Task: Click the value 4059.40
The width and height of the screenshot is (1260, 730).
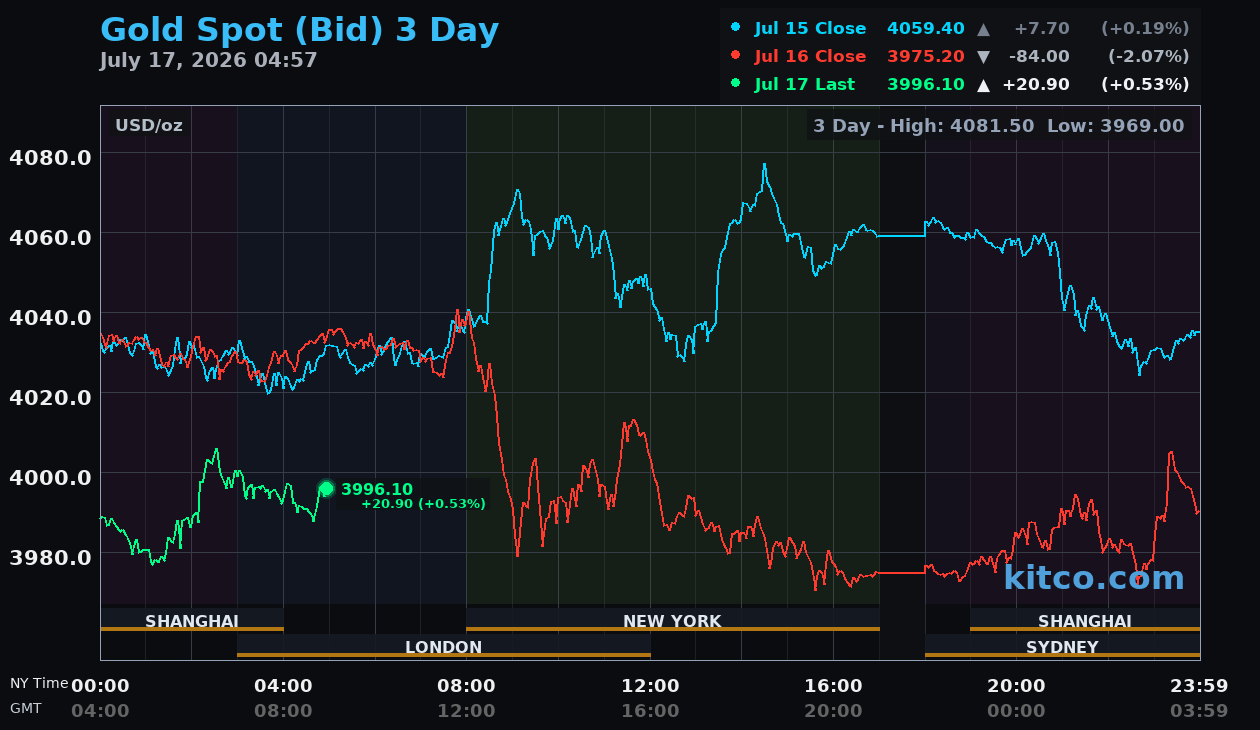Action: coord(925,28)
